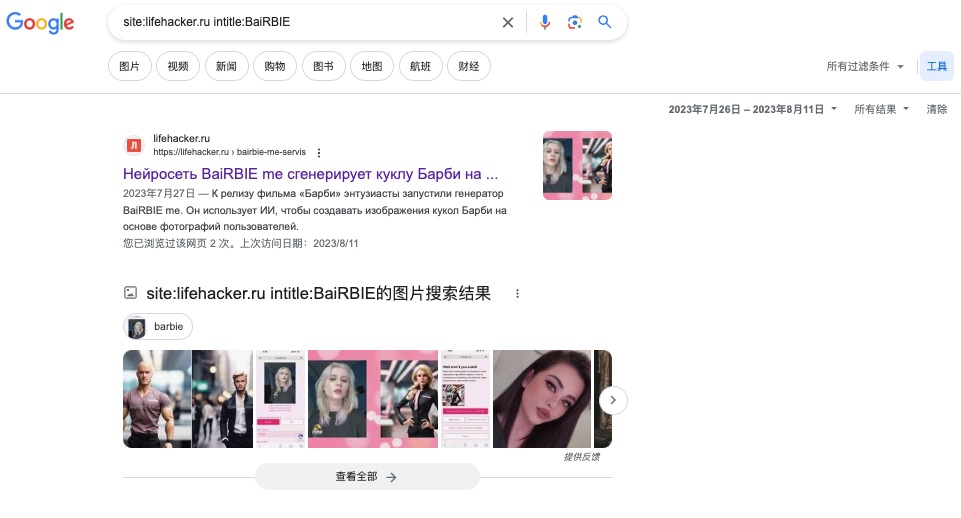Screen dimensions: 961x518
Task: Open the date range dropdown
Action: point(753,109)
